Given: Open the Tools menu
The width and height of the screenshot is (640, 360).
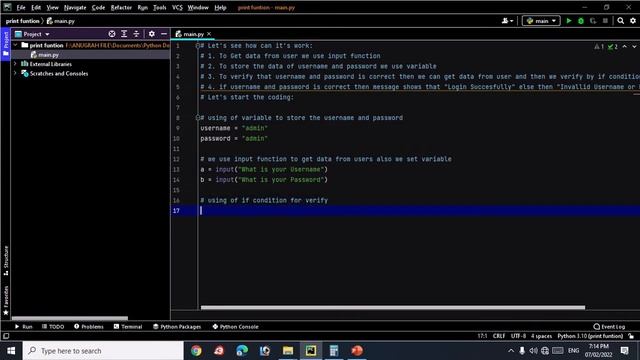Looking at the screenshot, I should 160,7.
